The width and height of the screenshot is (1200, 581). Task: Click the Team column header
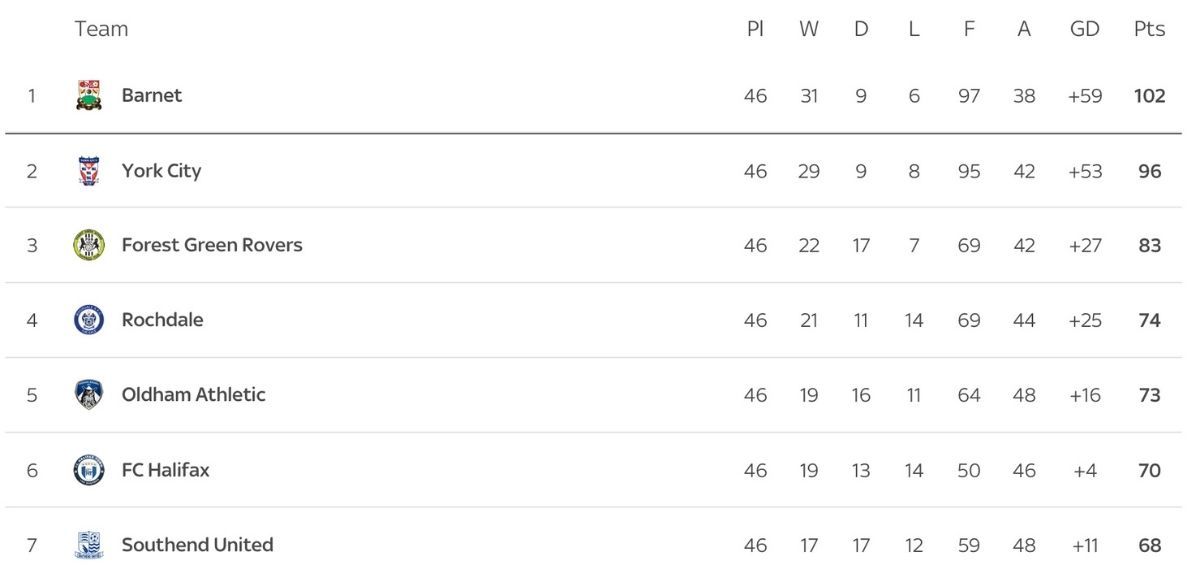(x=101, y=29)
